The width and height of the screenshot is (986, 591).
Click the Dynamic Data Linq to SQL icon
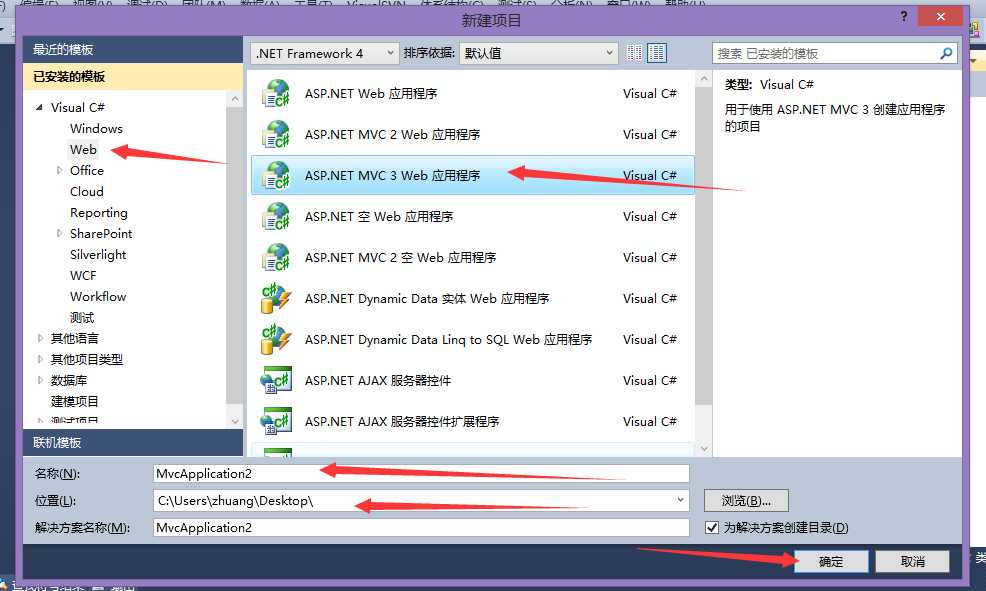point(275,340)
